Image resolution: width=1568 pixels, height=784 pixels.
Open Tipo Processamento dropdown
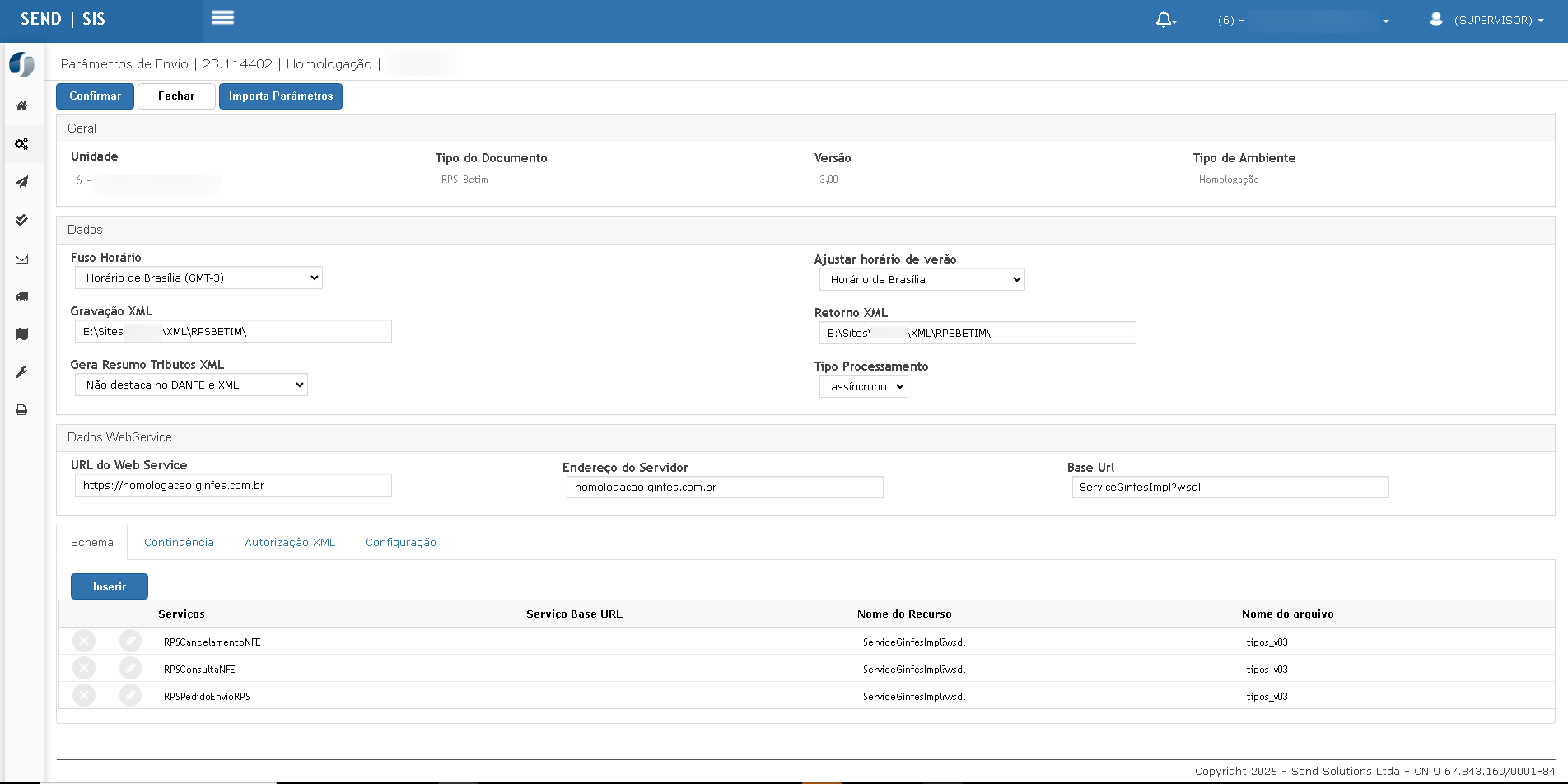[864, 386]
